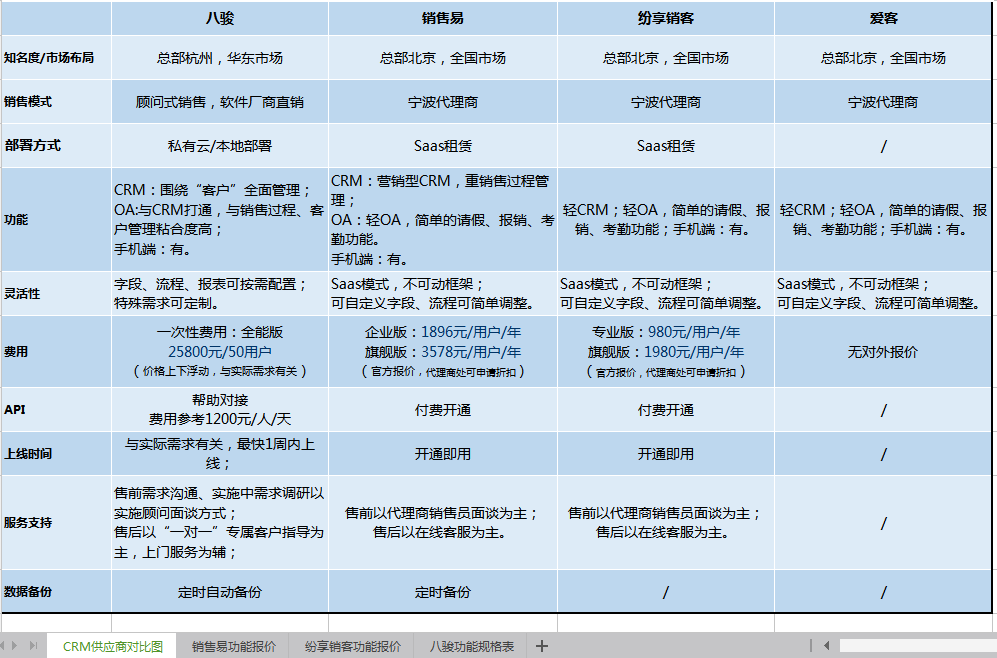Select 纷享销客's slash cell in 数据备份 row

(x=666, y=591)
